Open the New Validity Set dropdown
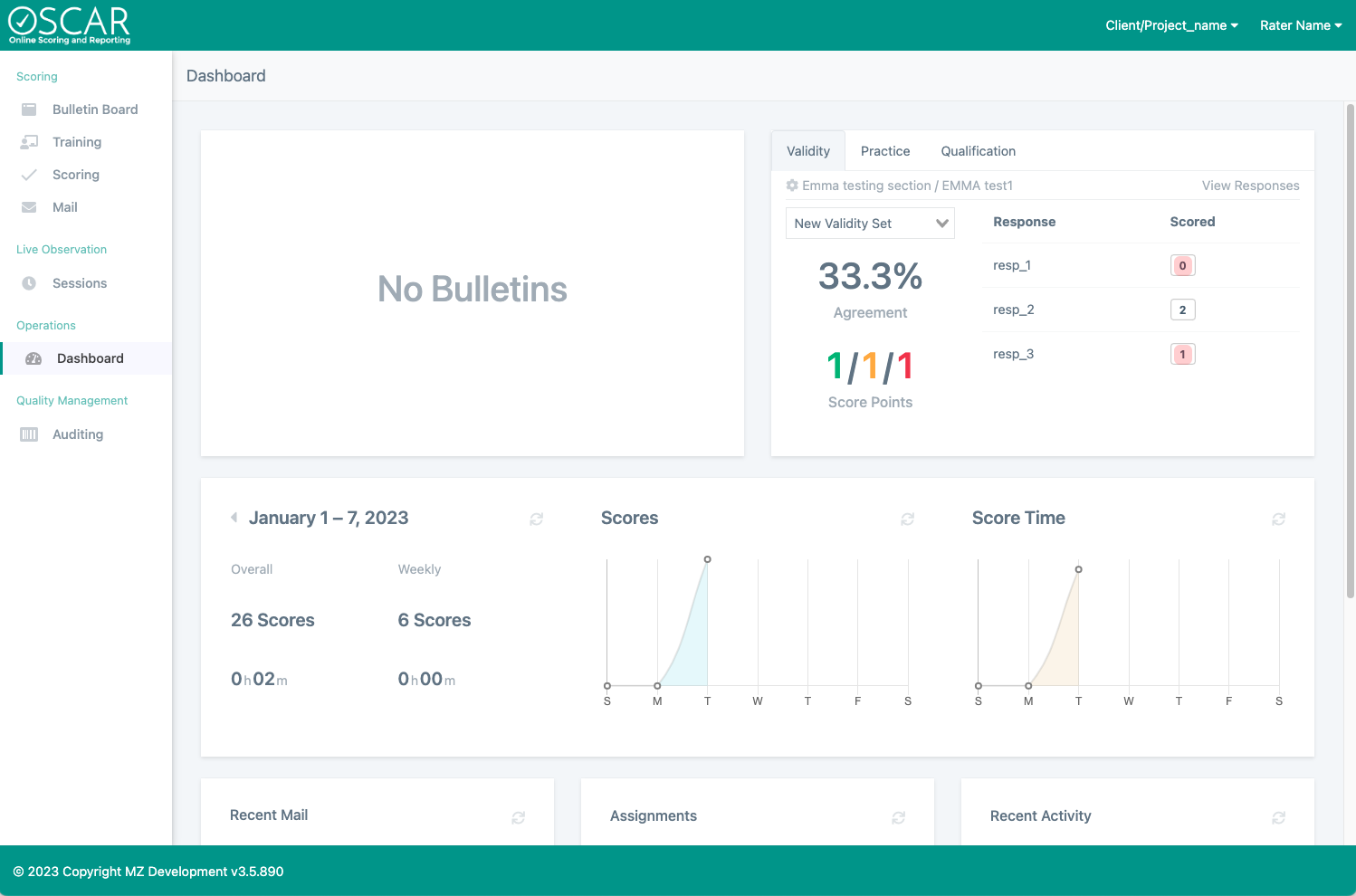The width and height of the screenshot is (1356, 896). point(869,224)
